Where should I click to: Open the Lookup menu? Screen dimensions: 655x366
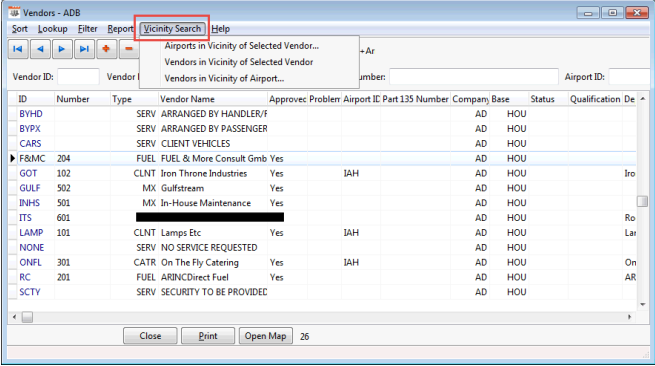click(53, 29)
